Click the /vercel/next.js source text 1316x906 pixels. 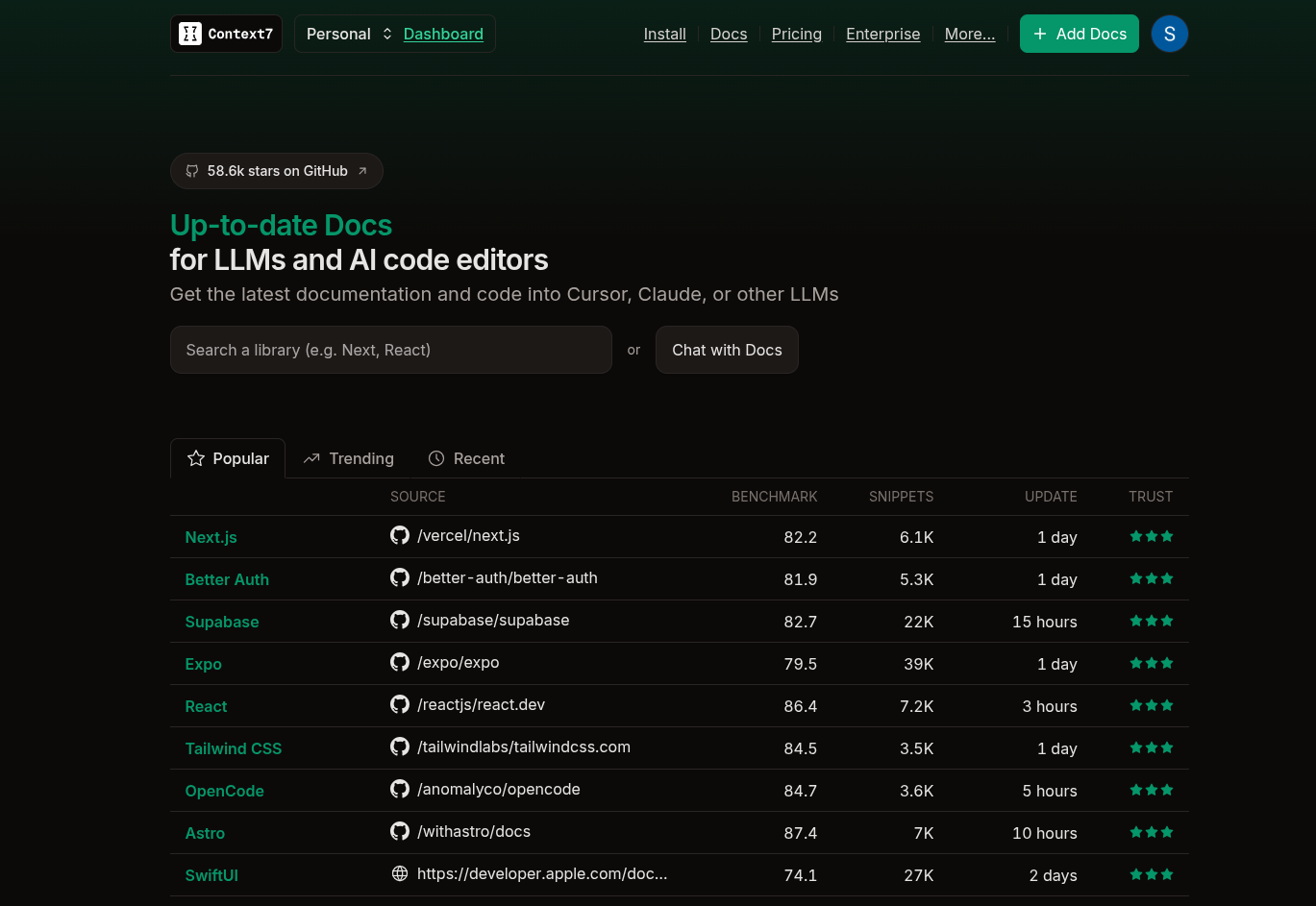click(468, 535)
